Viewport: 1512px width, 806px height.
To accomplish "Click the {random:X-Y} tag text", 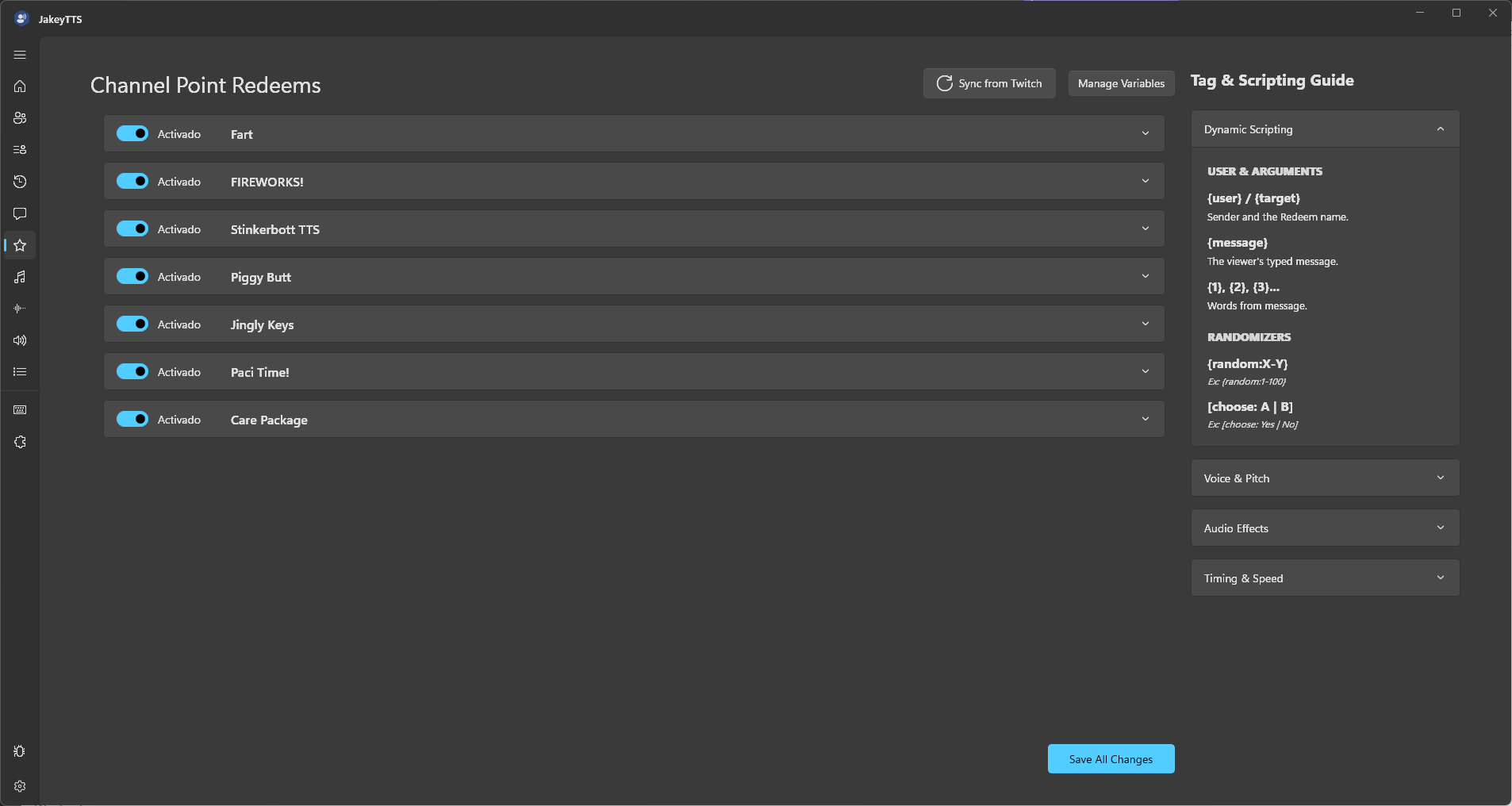I will pyautogui.click(x=1247, y=363).
